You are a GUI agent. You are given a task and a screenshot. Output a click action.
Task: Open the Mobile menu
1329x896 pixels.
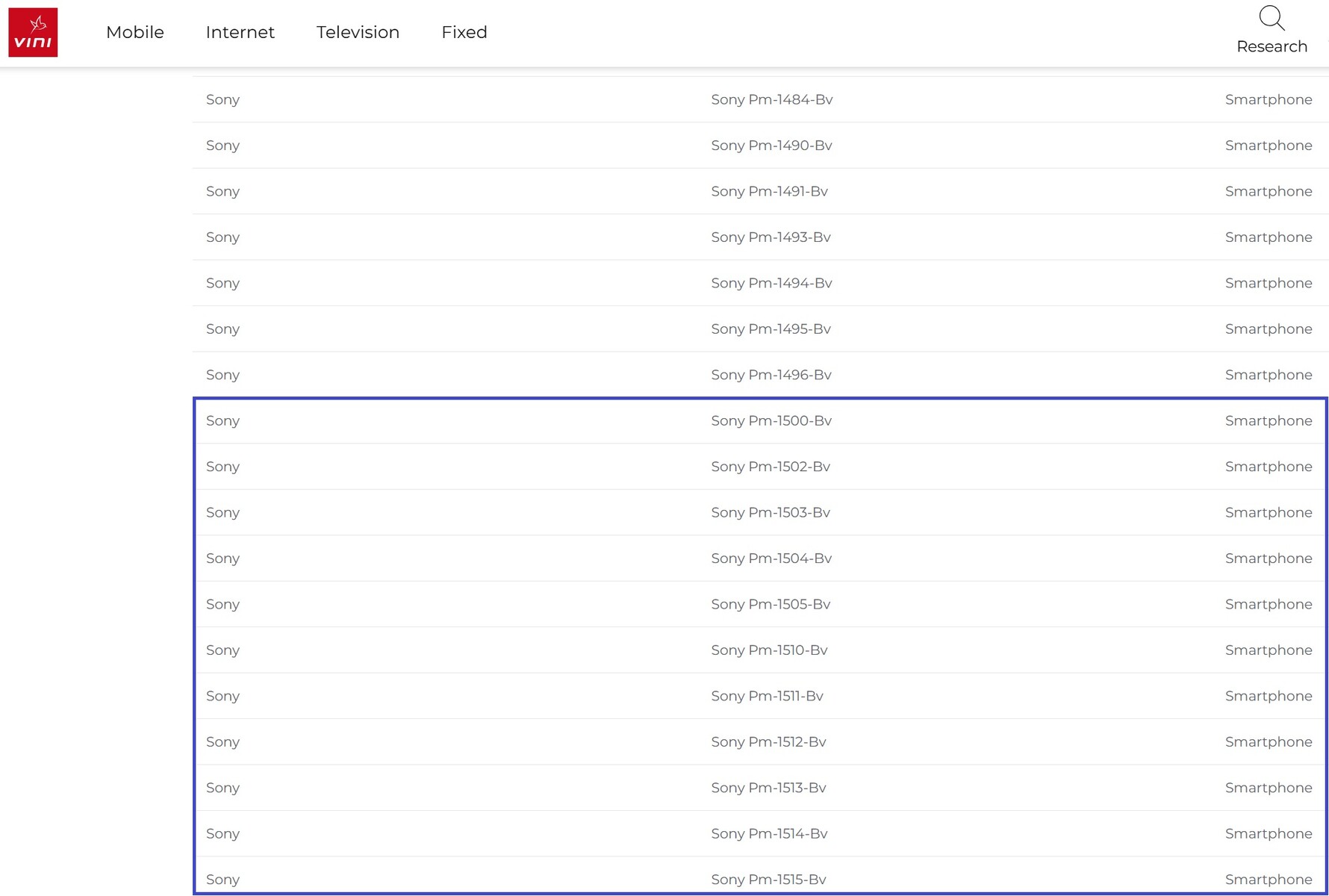[134, 32]
